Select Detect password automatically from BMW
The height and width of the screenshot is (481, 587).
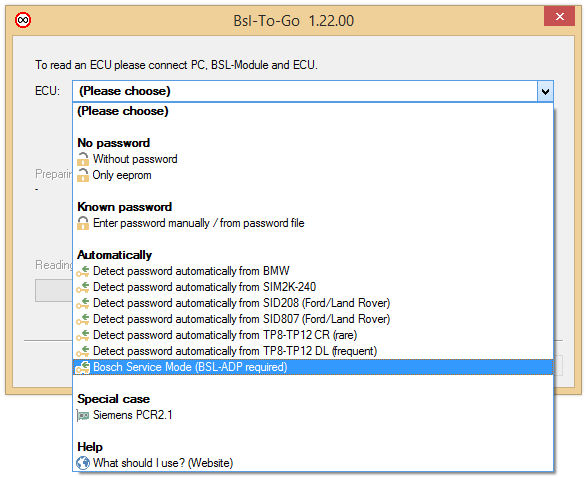(x=313, y=271)
